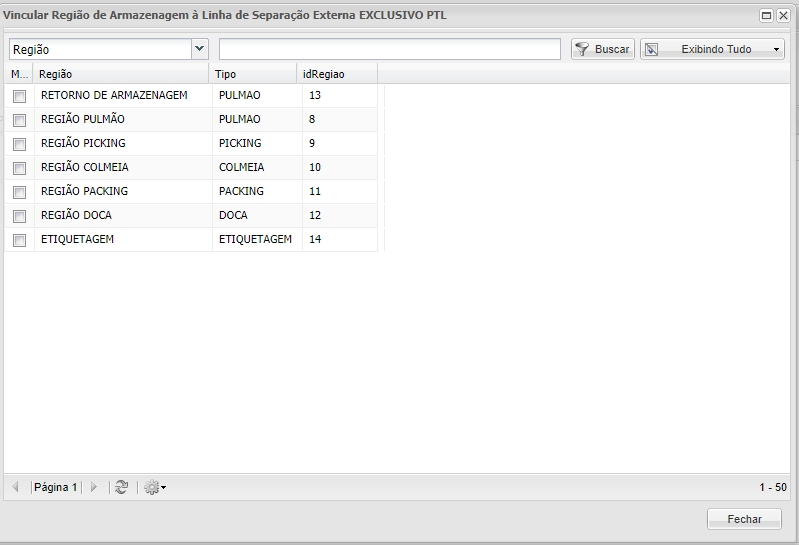Sort by the Região column header
This screenshot has width=799, height=545.
point(121,74)
